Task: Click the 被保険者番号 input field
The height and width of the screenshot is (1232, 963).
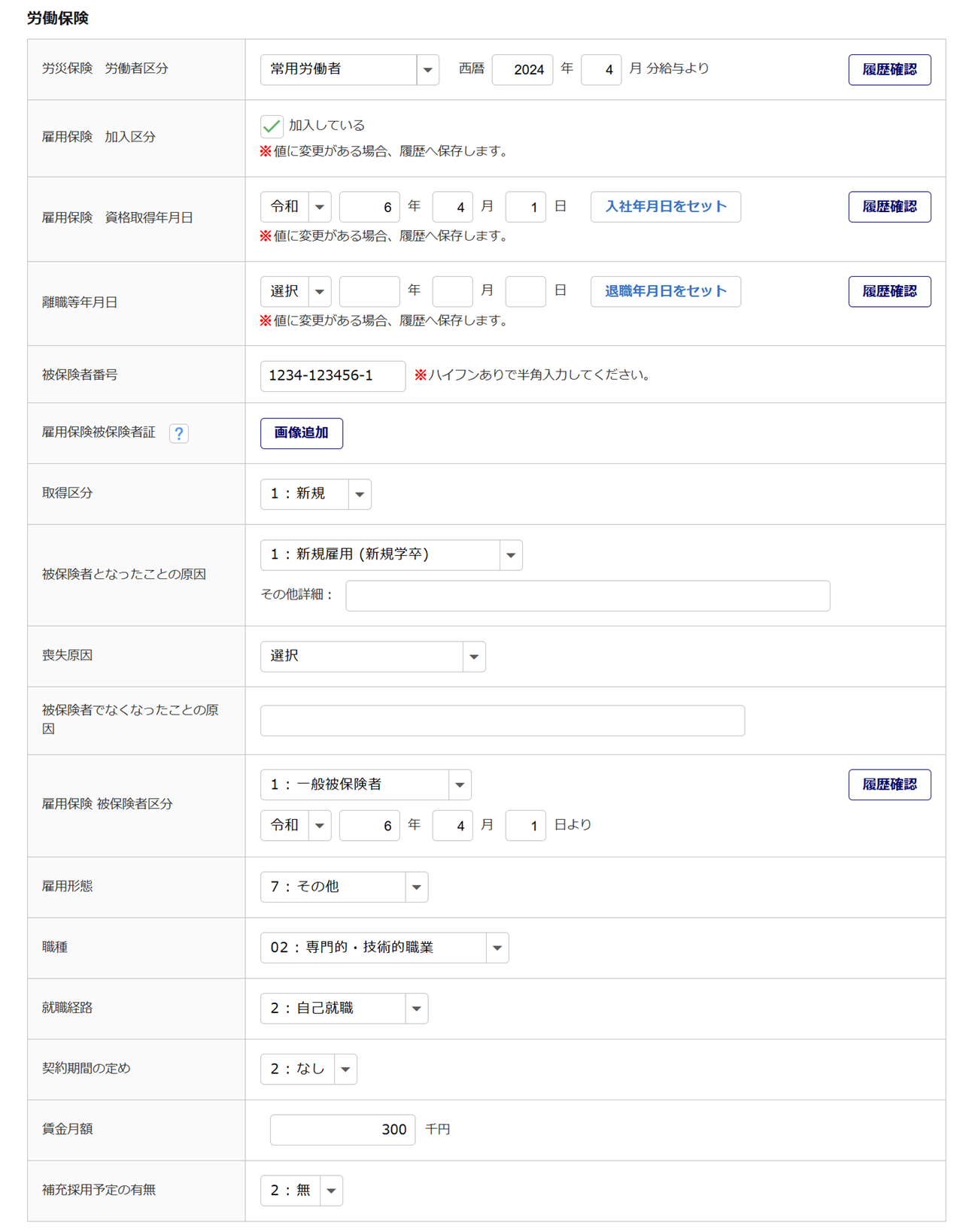Action: (333, 376)
